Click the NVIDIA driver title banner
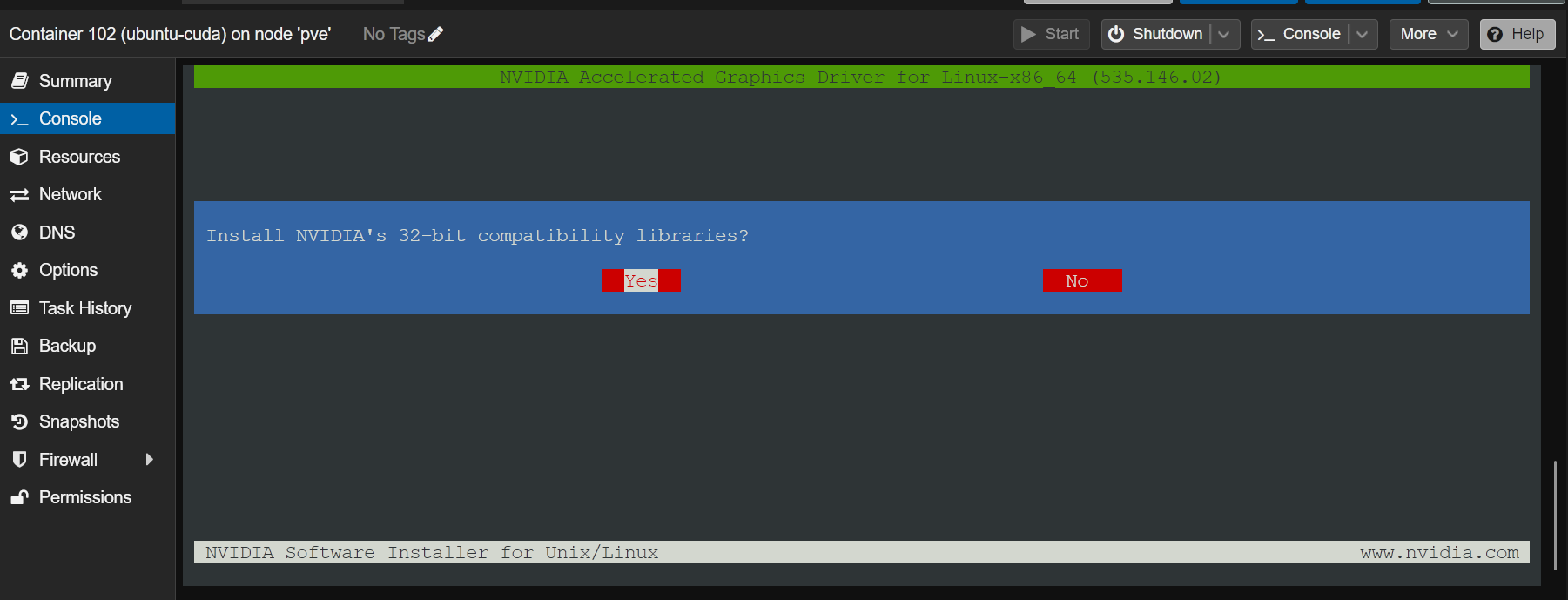Viewport: 1568px width, 600px height. pos(861,77)
